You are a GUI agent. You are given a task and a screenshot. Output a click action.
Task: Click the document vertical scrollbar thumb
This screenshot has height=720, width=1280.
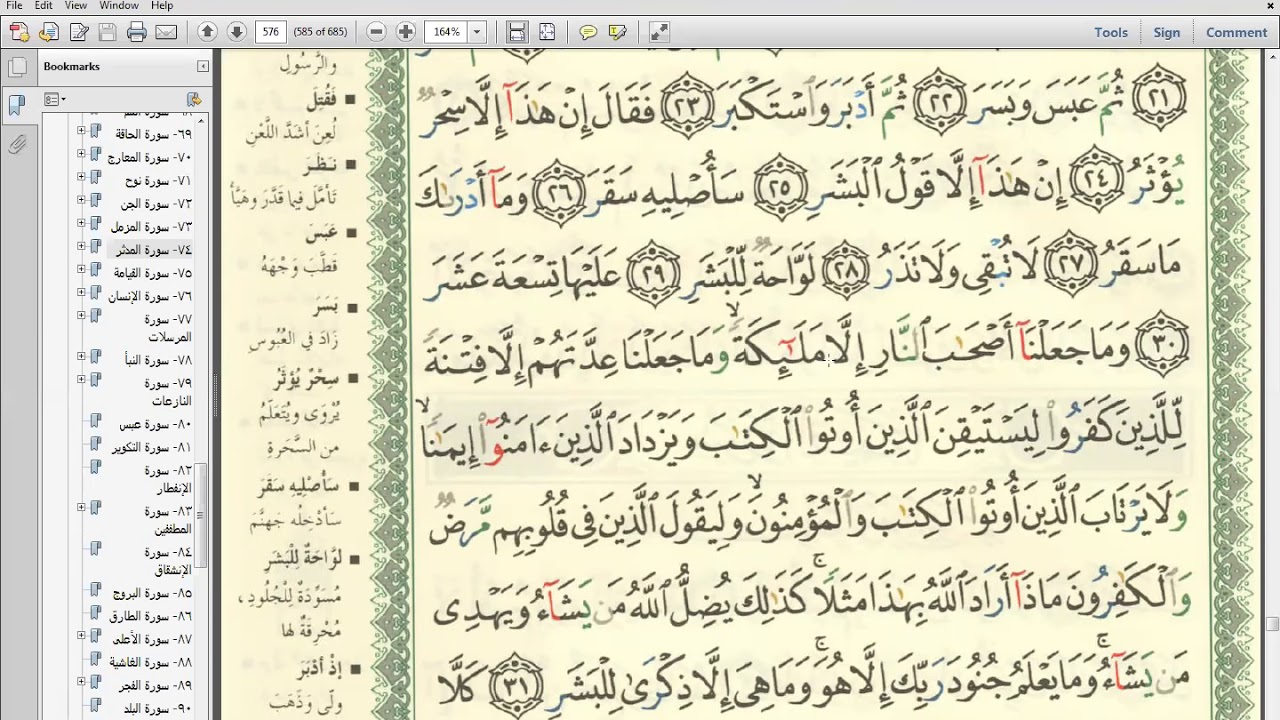[1273, 625]
